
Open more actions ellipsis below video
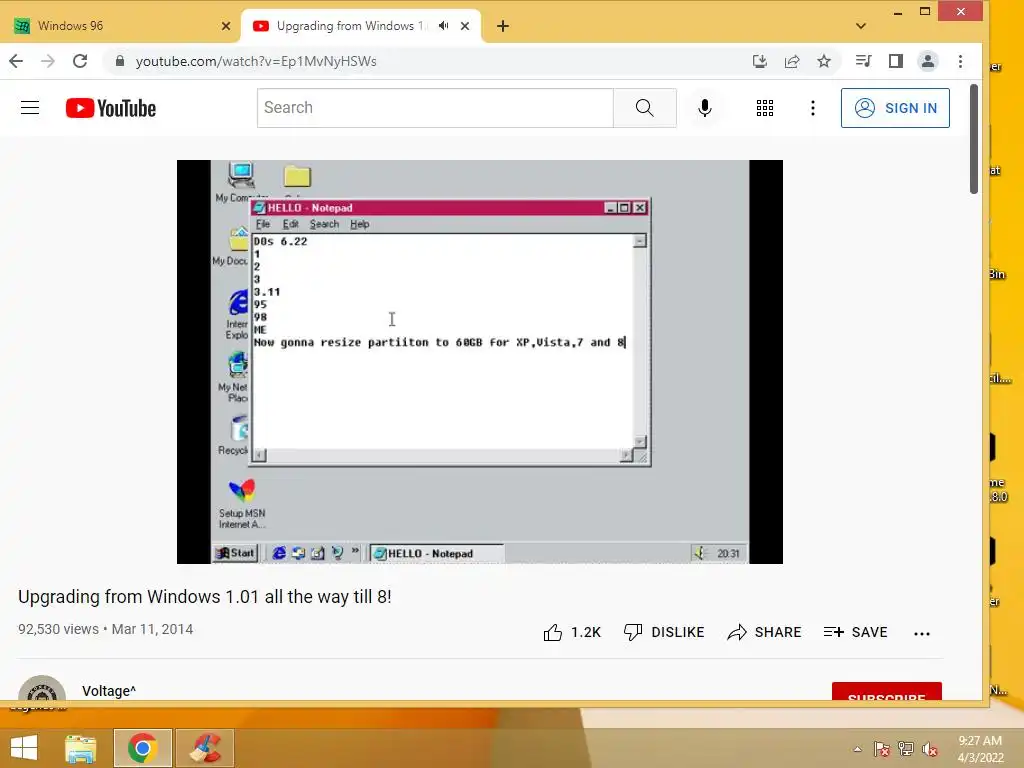pyautogui.click(x=921, y=633)
